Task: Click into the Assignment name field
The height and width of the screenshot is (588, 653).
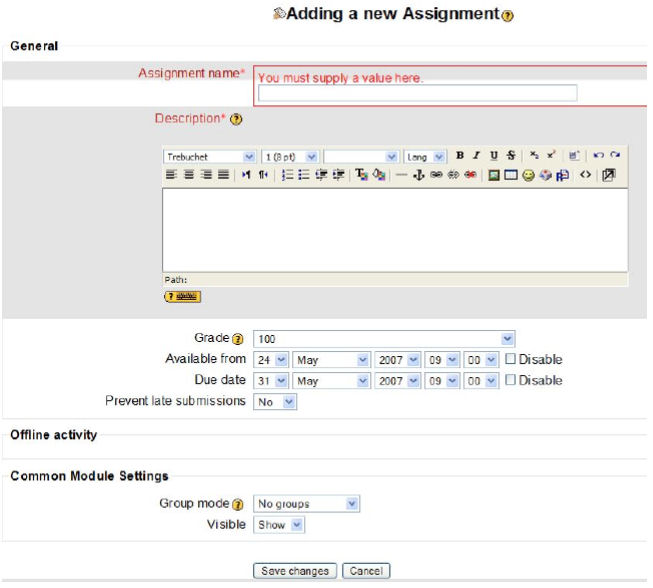Action: (417, 93)
